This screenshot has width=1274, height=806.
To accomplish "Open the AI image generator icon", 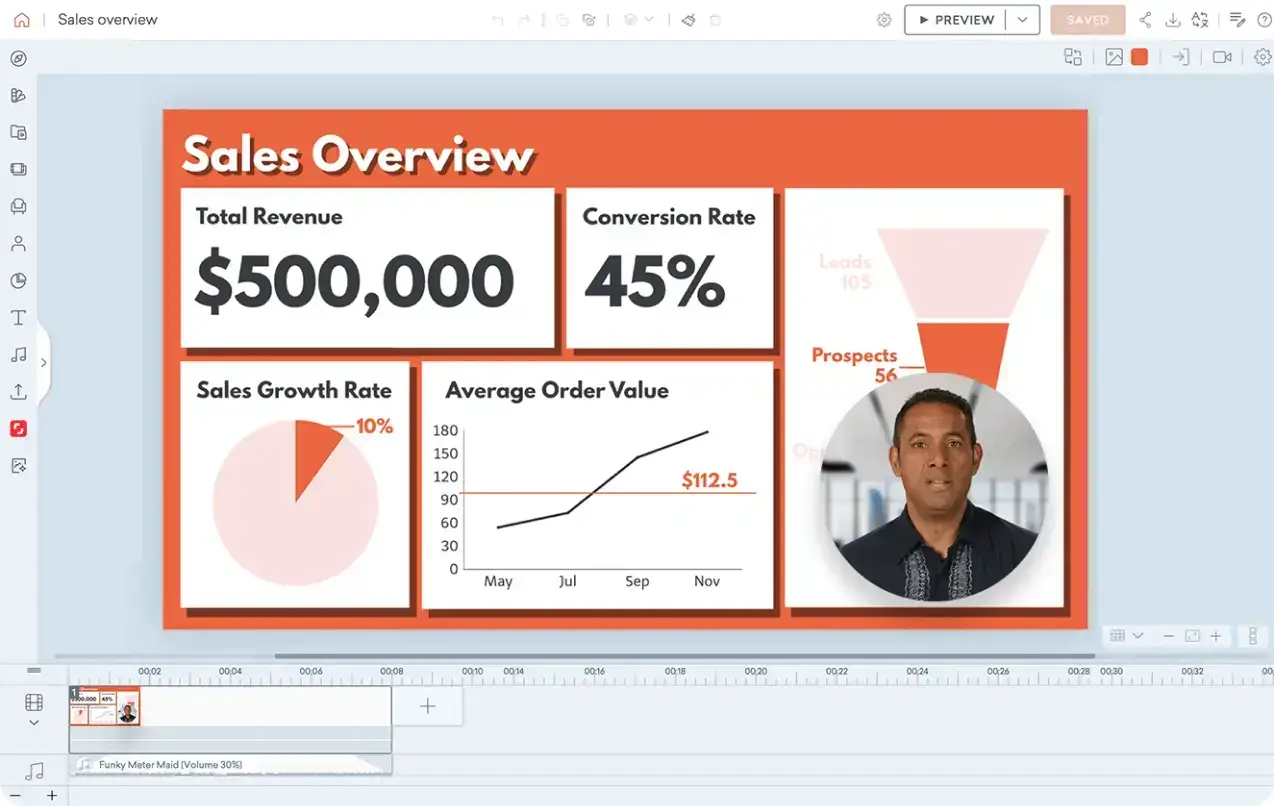I will pyautogui.click(x=18, y=465).
